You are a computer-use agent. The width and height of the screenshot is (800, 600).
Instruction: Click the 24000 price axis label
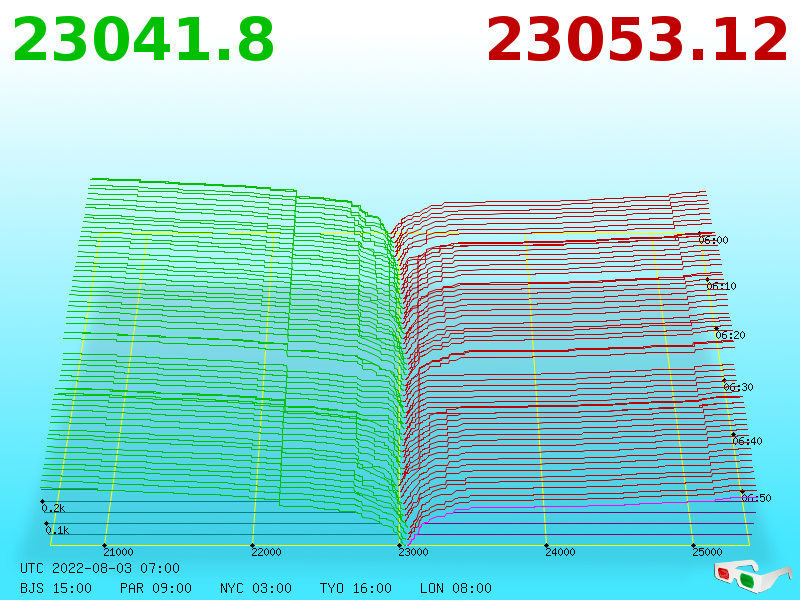(560, 552)
